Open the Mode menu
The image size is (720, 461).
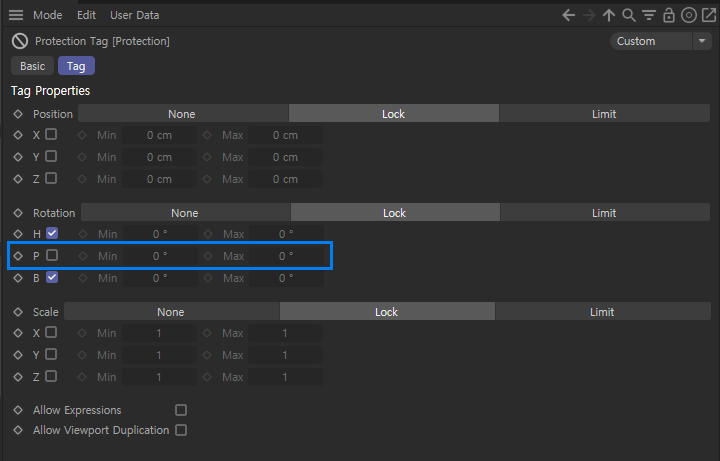(47, 15)
